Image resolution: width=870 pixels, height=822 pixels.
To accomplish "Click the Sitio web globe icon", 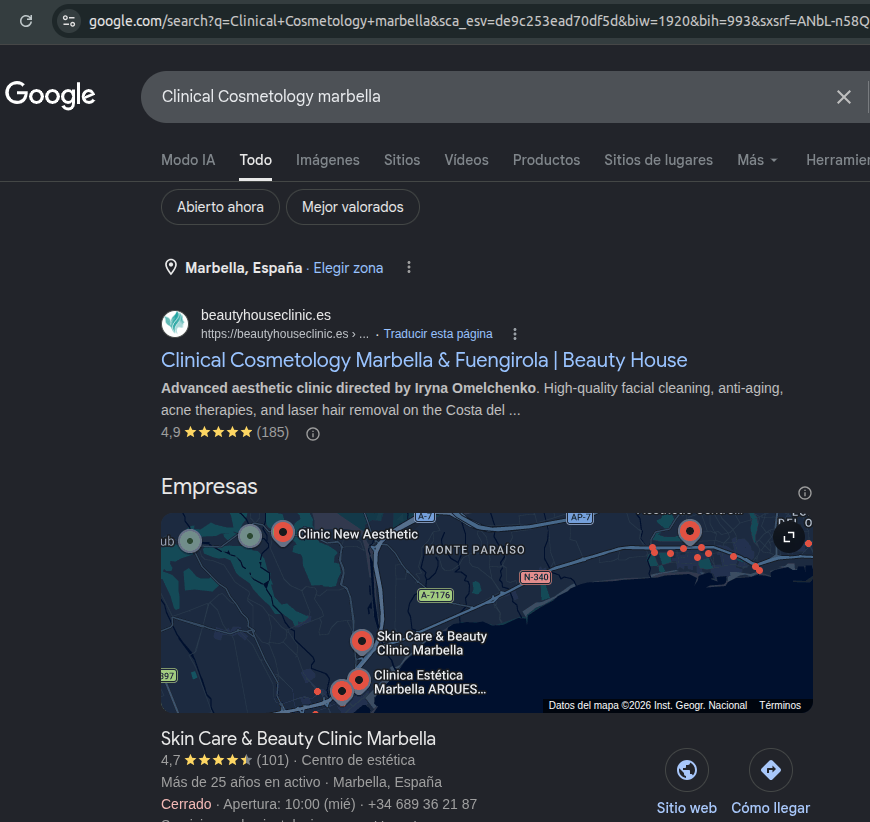I will point(687,770).
